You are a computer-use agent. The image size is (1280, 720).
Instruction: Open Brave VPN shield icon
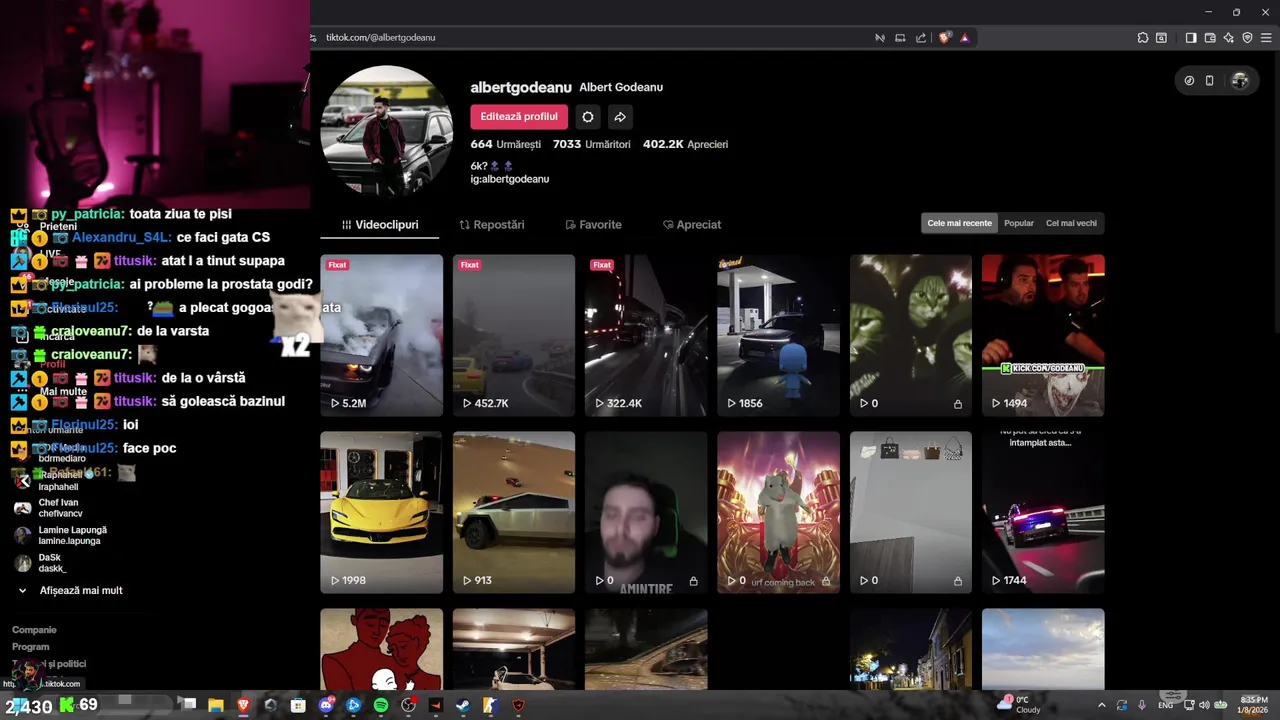click(1247, 38)
